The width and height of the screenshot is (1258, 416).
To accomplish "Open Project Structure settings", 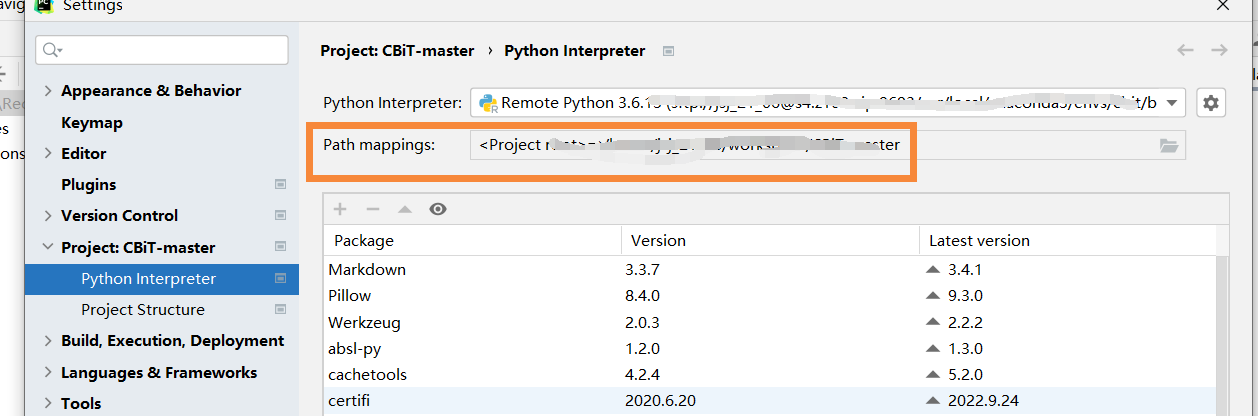I will click(x=143, y=310).
